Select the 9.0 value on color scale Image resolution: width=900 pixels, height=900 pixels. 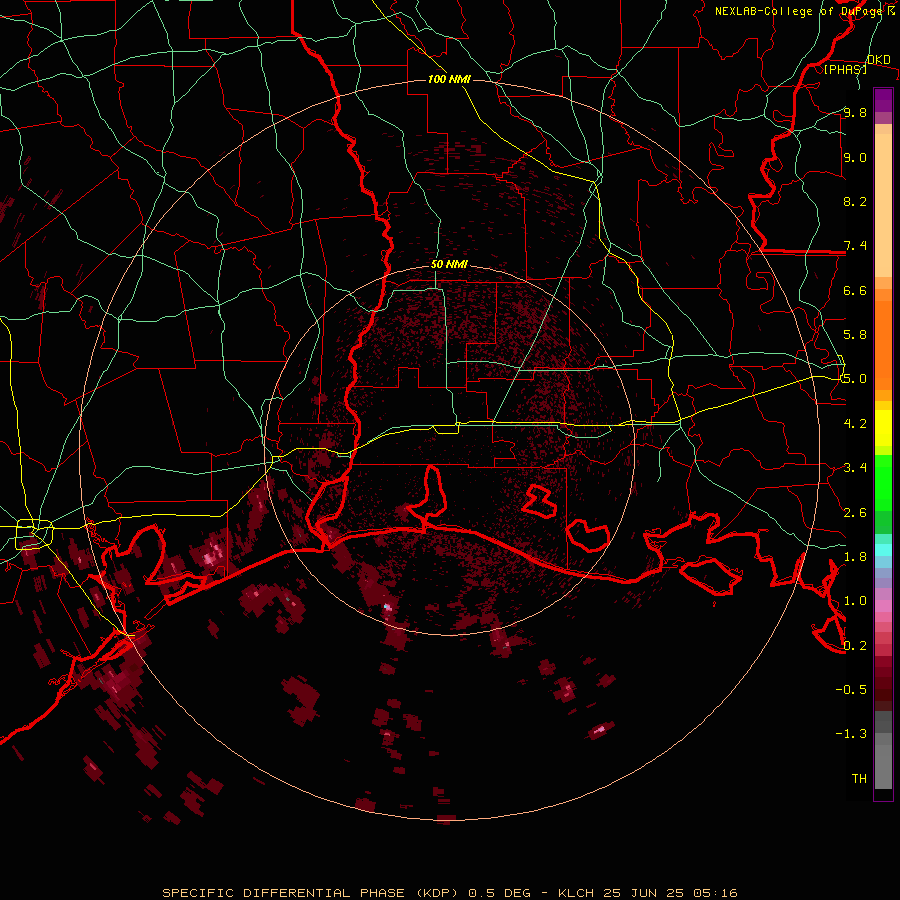pyautogui.click(x=855, y=157)
